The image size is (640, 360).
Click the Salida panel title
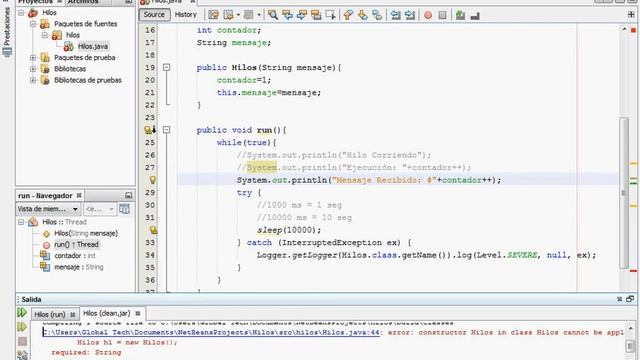click(31, 300)
